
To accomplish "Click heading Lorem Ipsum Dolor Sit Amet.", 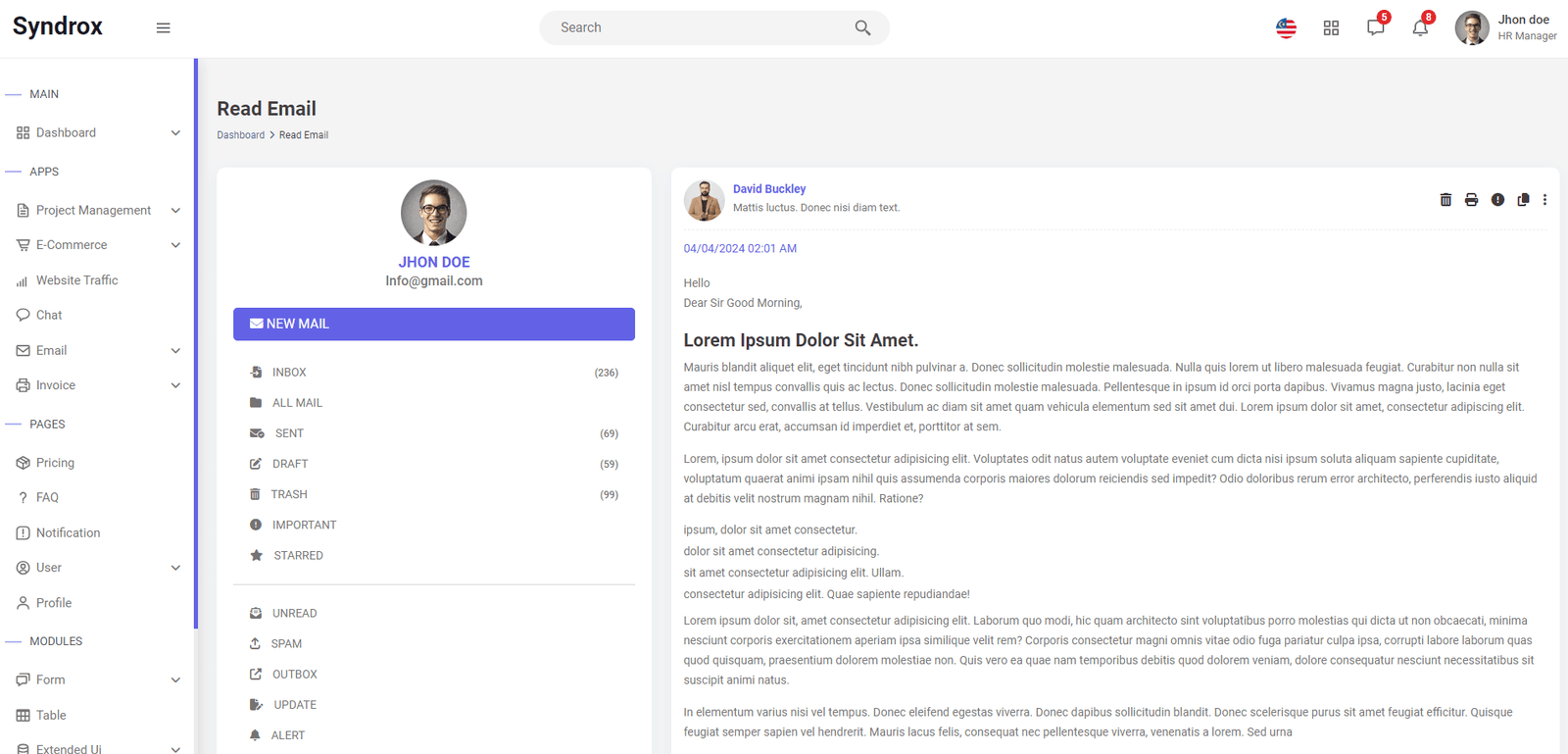I will click(x=801, y=340).
